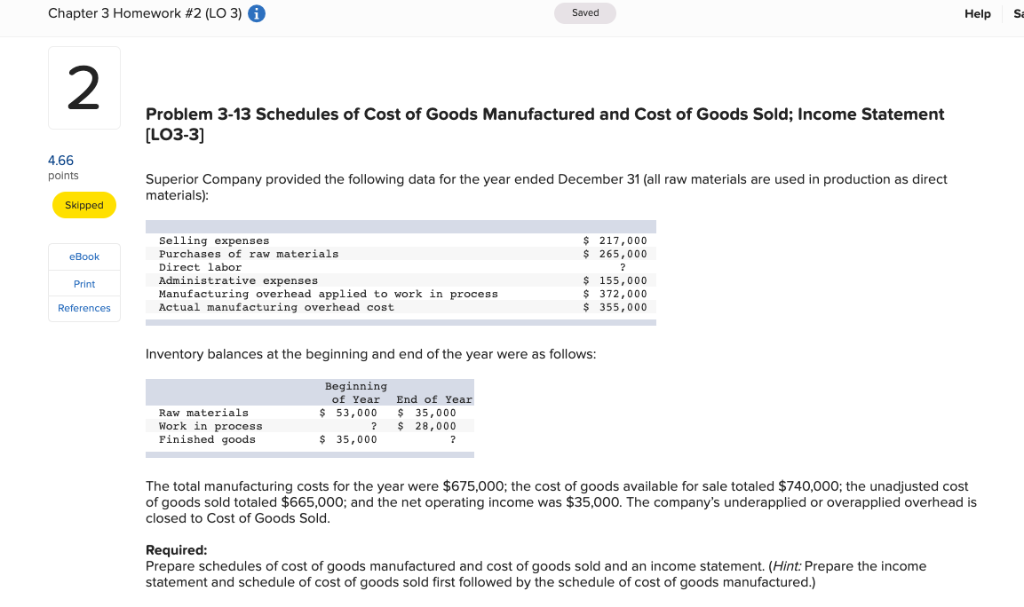Click the $ 155,000 administrative value
Screen dimensions: 1024x607
[x=615, y=281]
